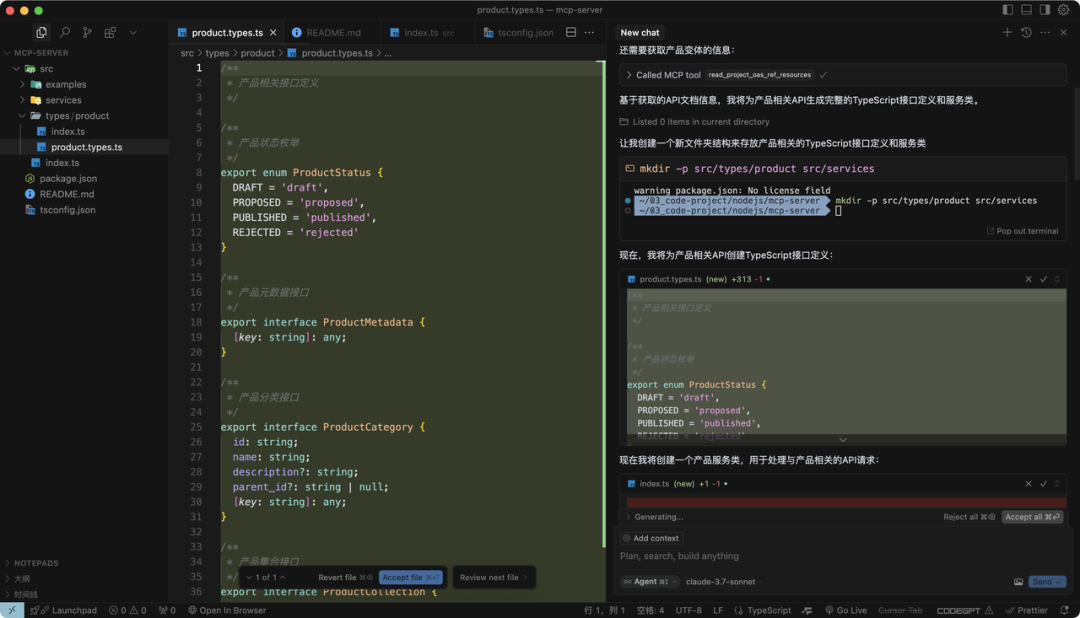
Task: Start a new chat with the plus icon
Action: (x=1008, y=32)
